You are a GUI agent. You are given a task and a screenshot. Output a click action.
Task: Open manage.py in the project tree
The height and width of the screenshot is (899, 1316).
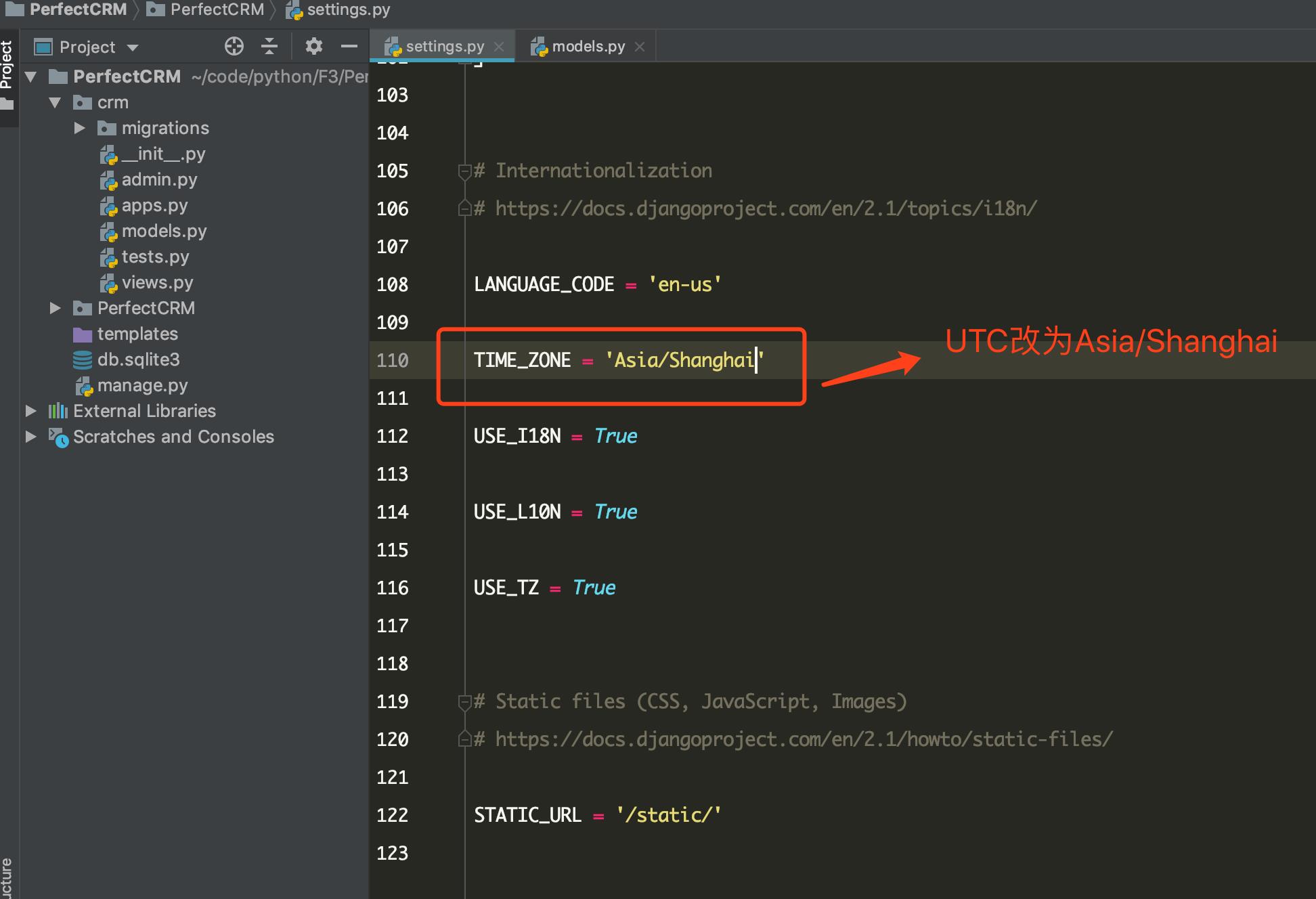[x=142, y=385]
